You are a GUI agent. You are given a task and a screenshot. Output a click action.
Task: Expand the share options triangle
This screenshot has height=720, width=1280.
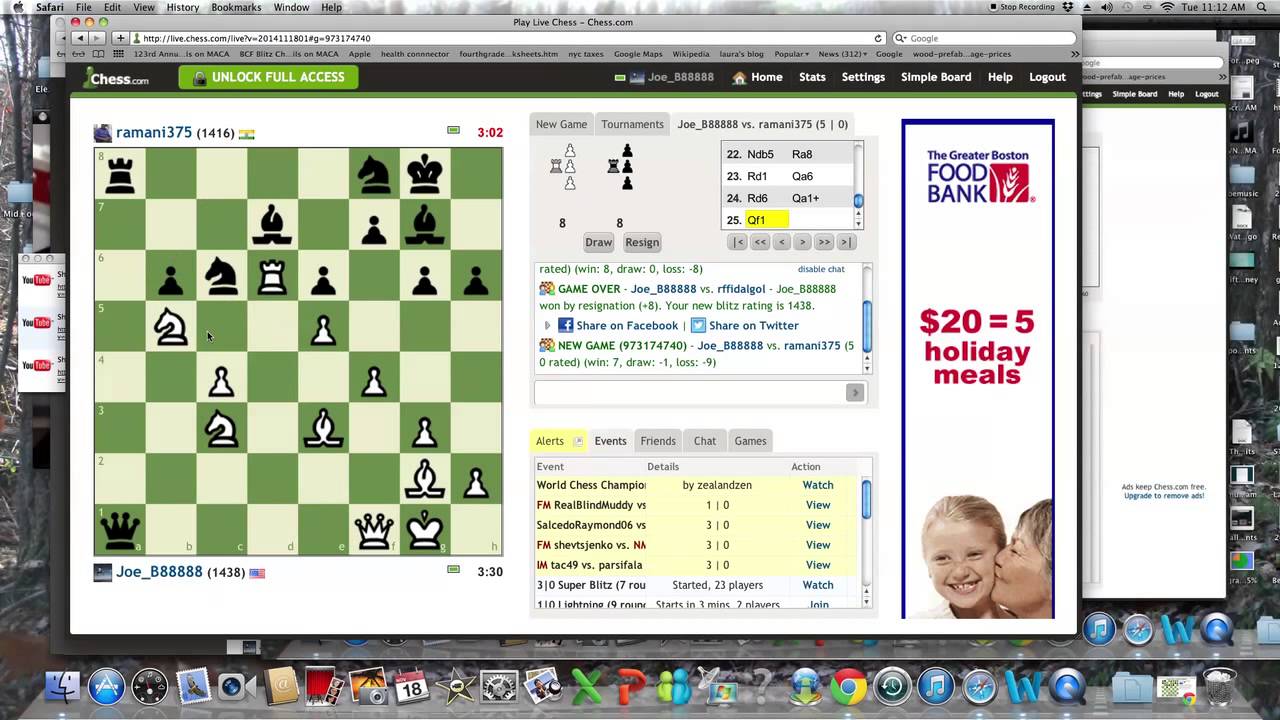(x=547, y=326)
